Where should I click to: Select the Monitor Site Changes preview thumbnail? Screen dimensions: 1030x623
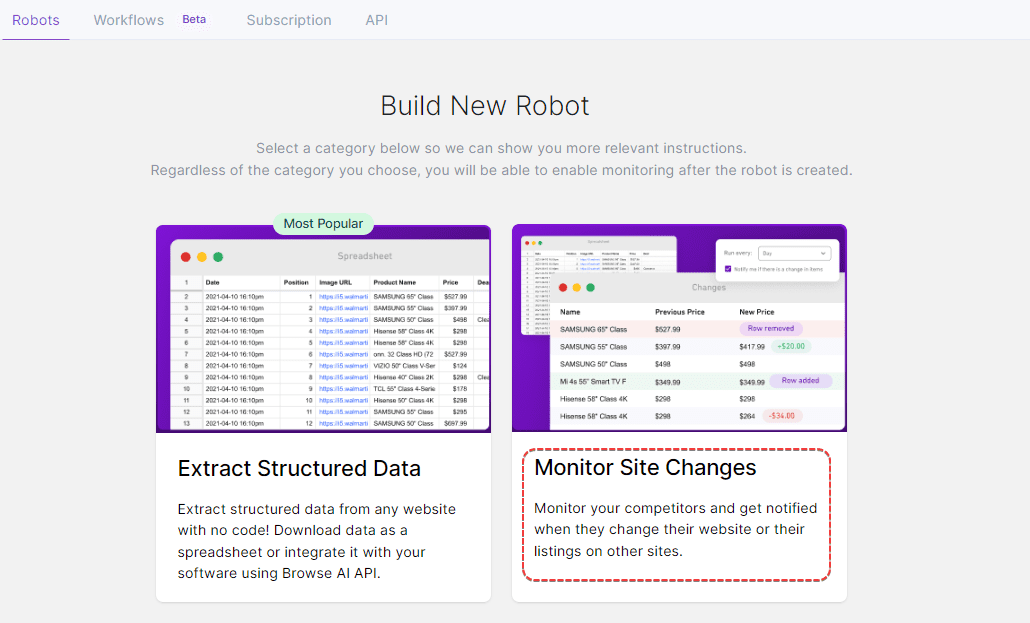point(679,328)
